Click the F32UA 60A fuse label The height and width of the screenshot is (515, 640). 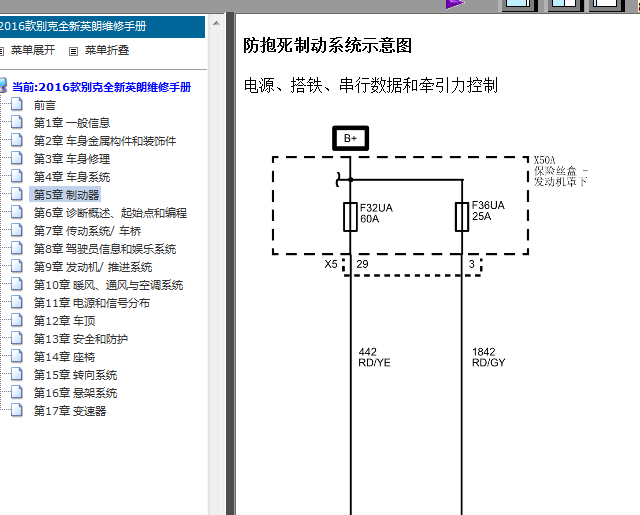click(376, 213)
